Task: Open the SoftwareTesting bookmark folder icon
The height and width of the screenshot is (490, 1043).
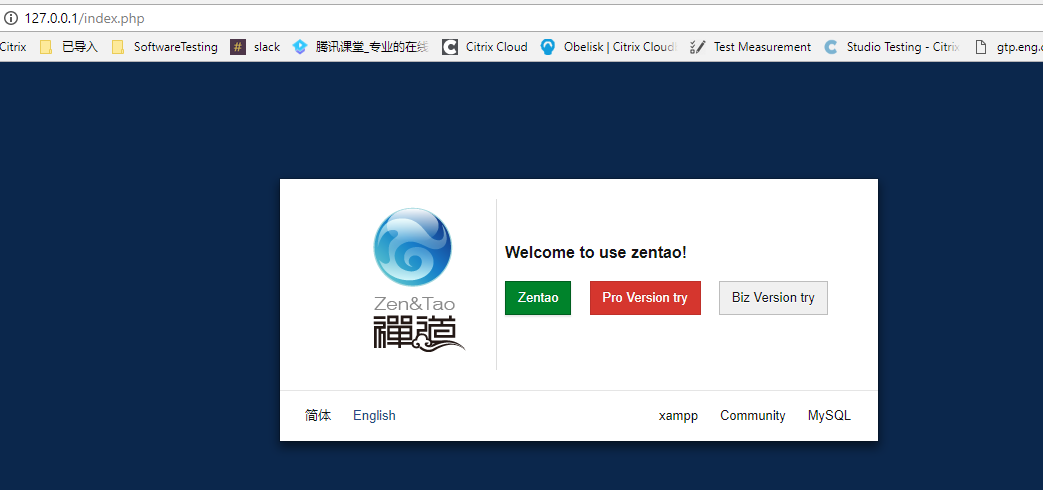Action: coord(118,47)
